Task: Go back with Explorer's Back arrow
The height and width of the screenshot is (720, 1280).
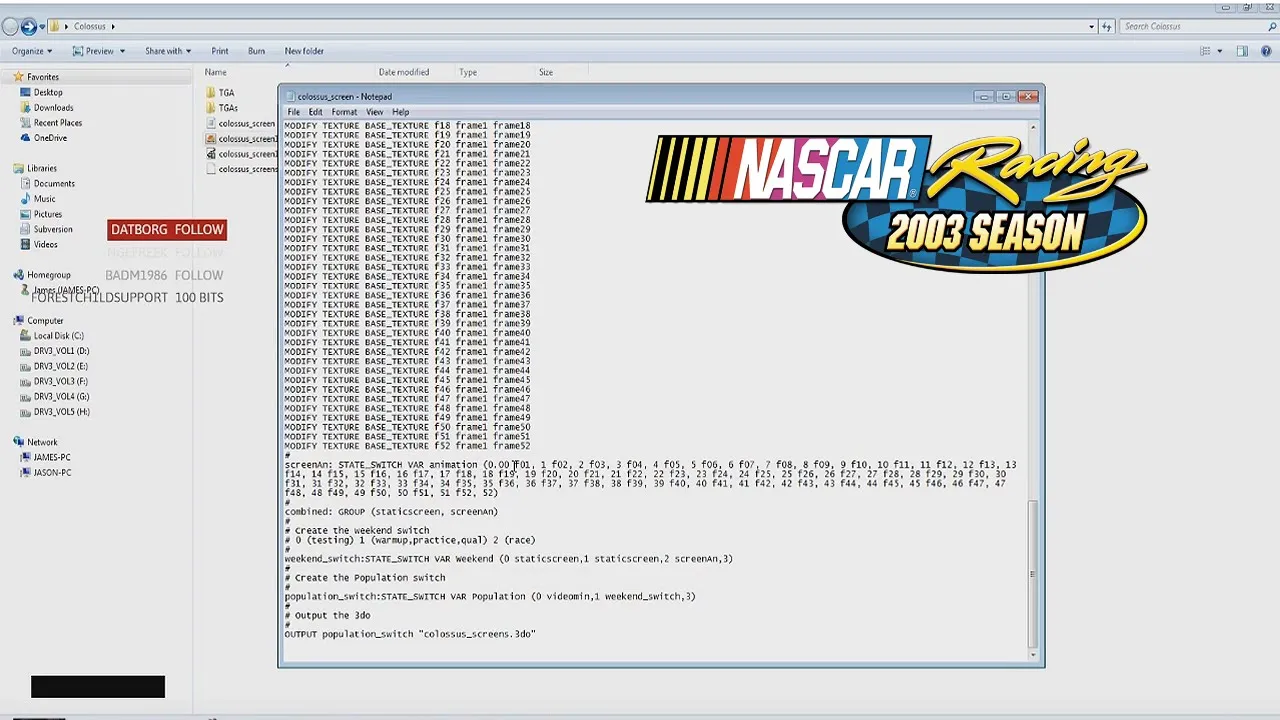Action: pyautogui.click(x=10, y=26)
